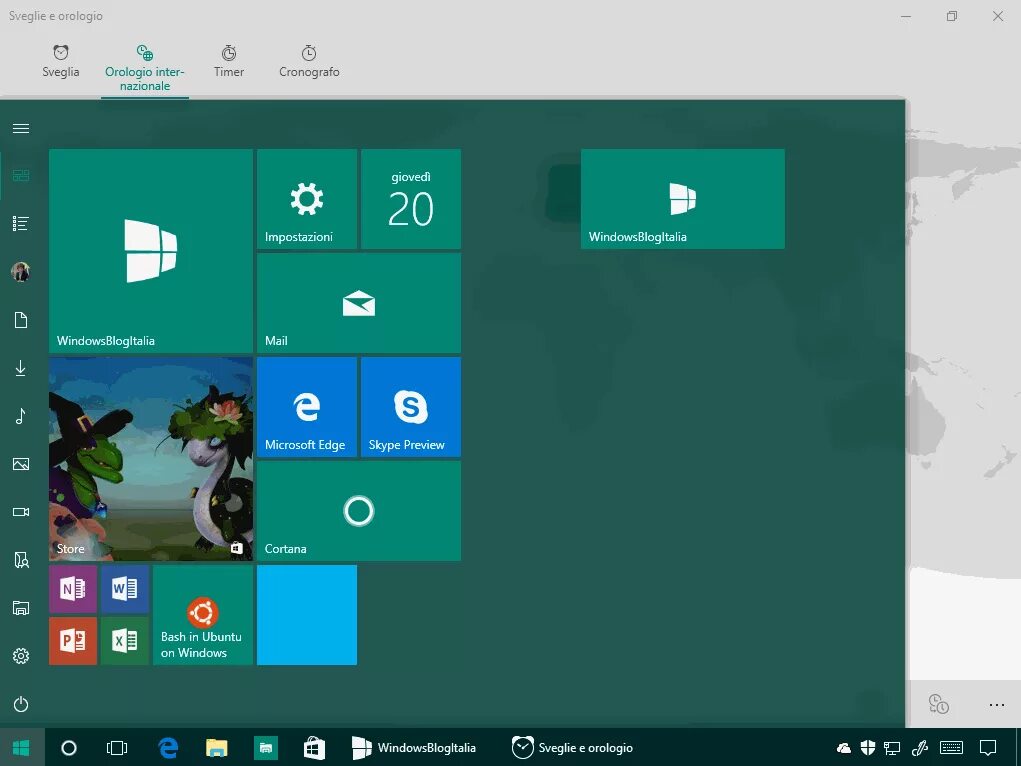1021x766 pixels.
Task: Open Videos folder from Start sidebar
Action: 21,512
